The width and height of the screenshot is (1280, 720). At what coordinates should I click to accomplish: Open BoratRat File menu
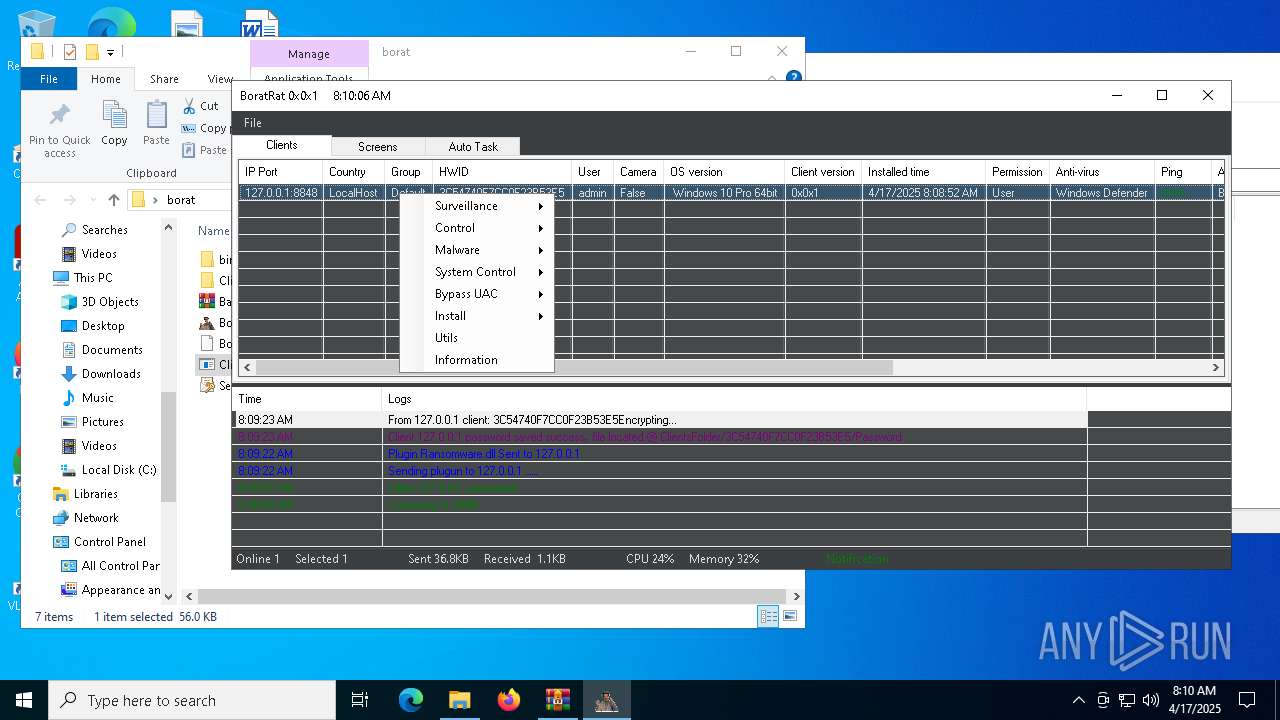(253, 123)
